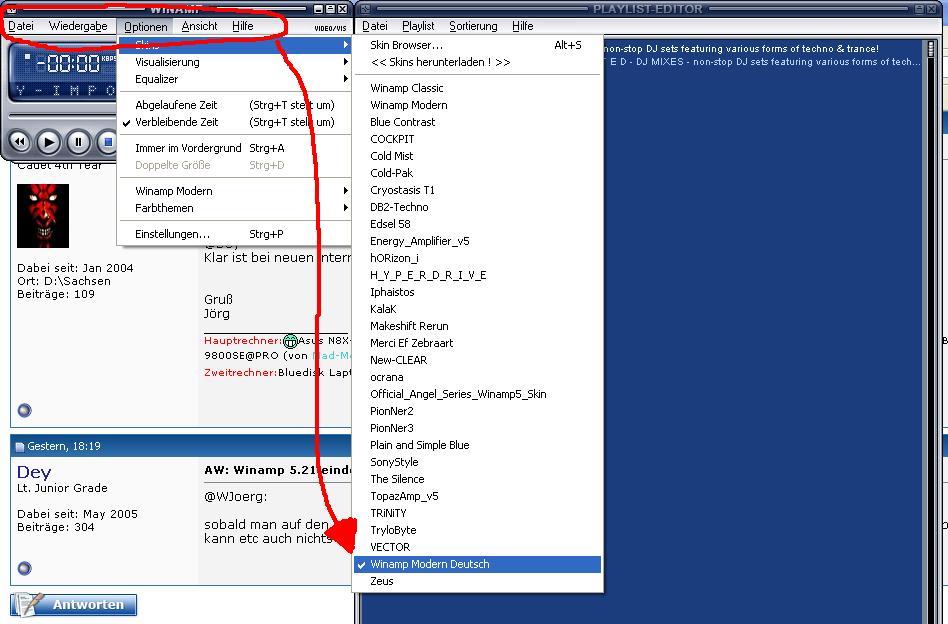Open the Sortierung menu in Playlist Editor
948x624 pixels.
pos(473,26)
